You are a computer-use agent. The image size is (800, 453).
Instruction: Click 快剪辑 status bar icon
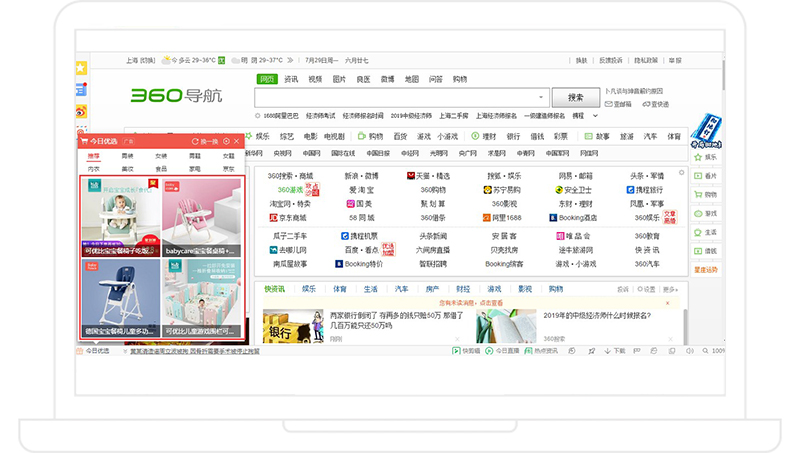466,351
